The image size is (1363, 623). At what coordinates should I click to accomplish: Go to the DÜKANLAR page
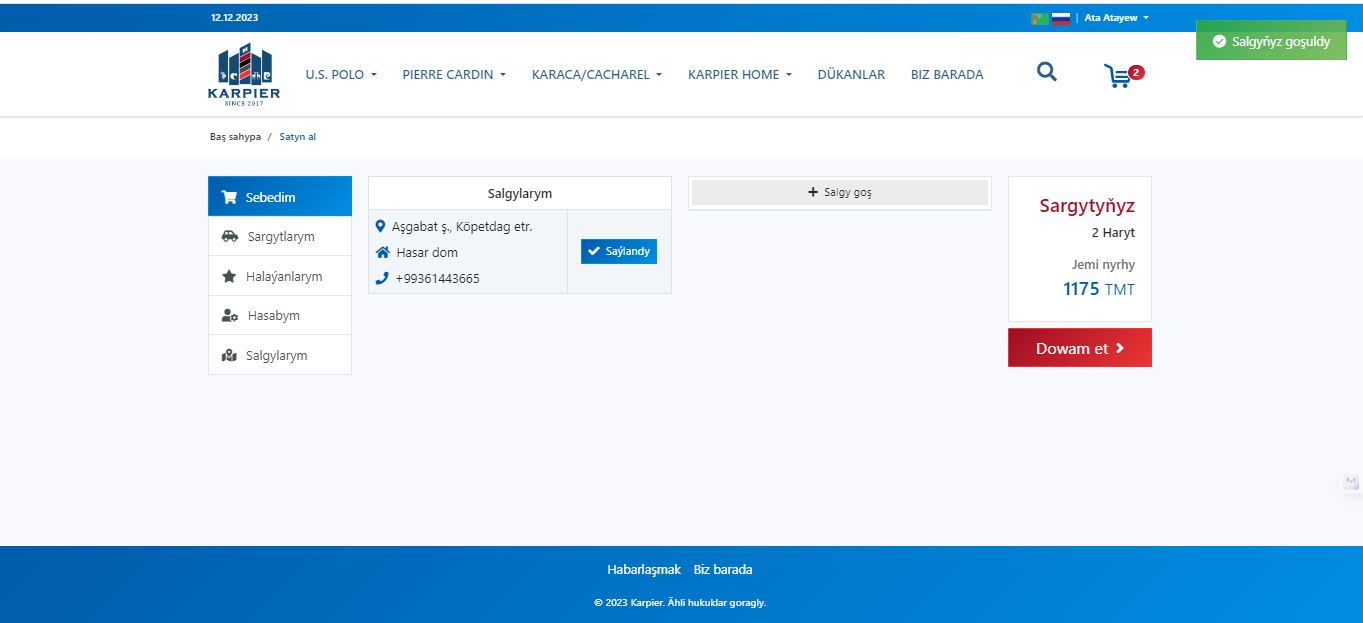tap(851, 75)
